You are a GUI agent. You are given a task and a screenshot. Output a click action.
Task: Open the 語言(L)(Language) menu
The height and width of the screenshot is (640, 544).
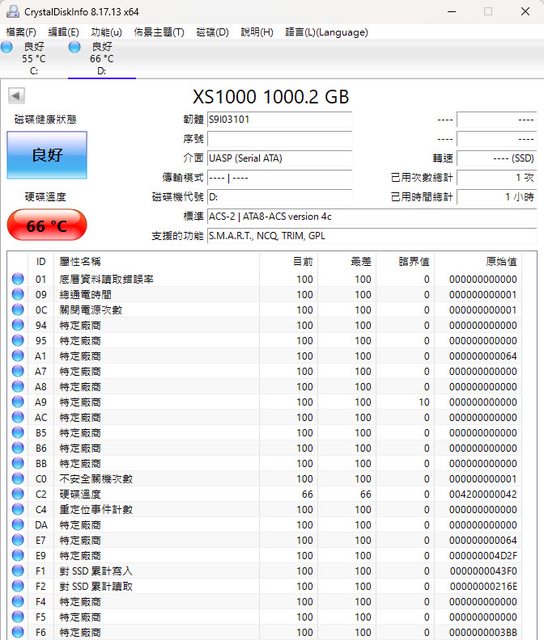pyautogui.click(x=326, y=32)
